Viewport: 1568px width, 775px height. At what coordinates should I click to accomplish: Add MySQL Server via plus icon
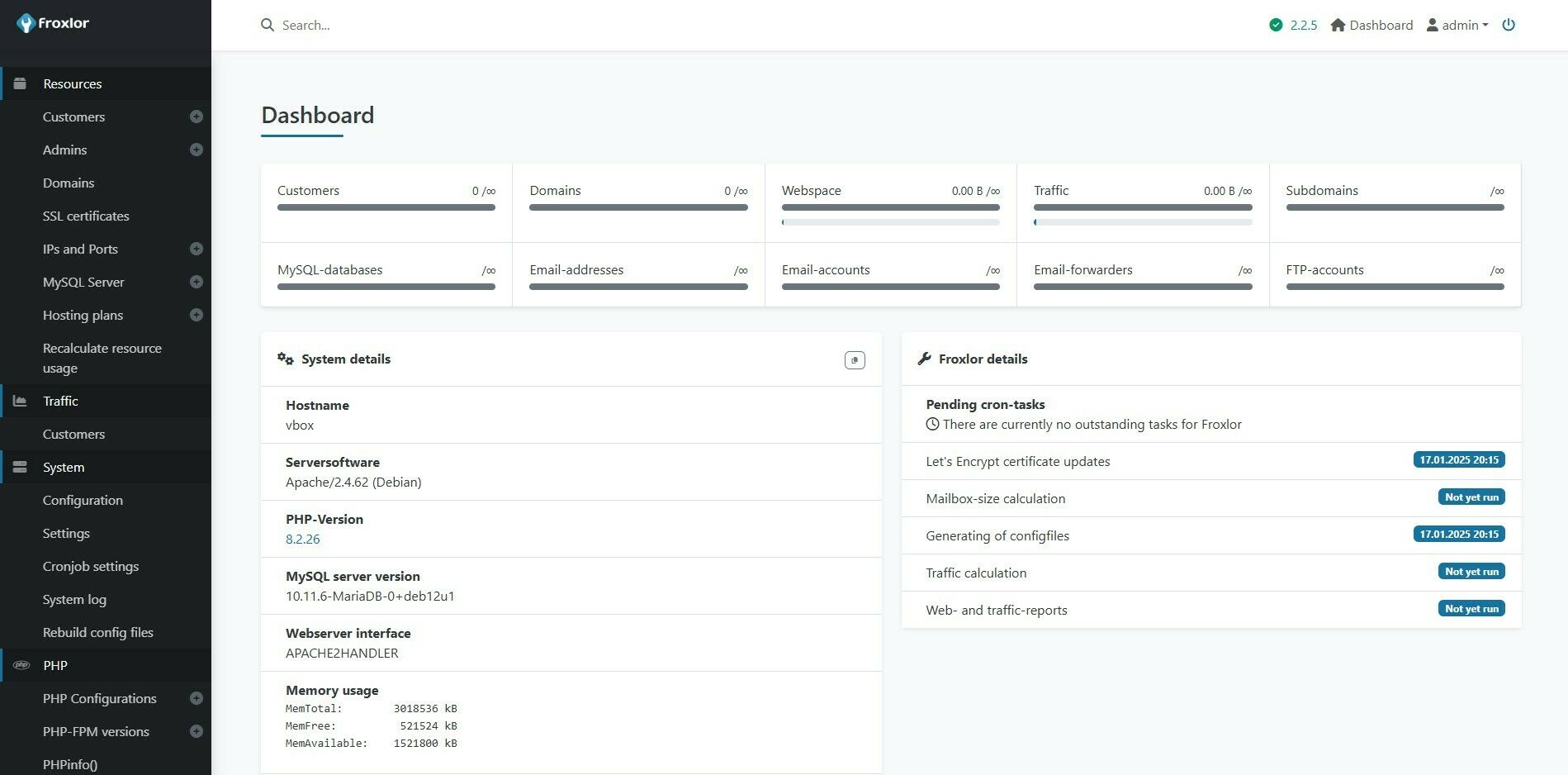pyautogui.click(x=197, y=282)
